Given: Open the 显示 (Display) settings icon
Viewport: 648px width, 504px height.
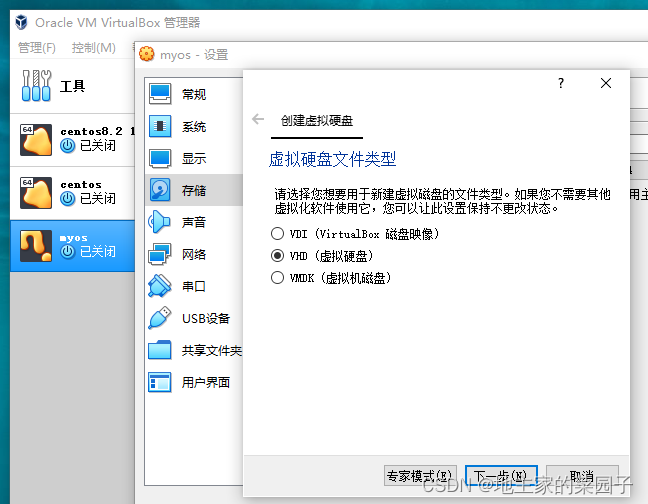Looking at the screenshot, I should click(160, 158).
